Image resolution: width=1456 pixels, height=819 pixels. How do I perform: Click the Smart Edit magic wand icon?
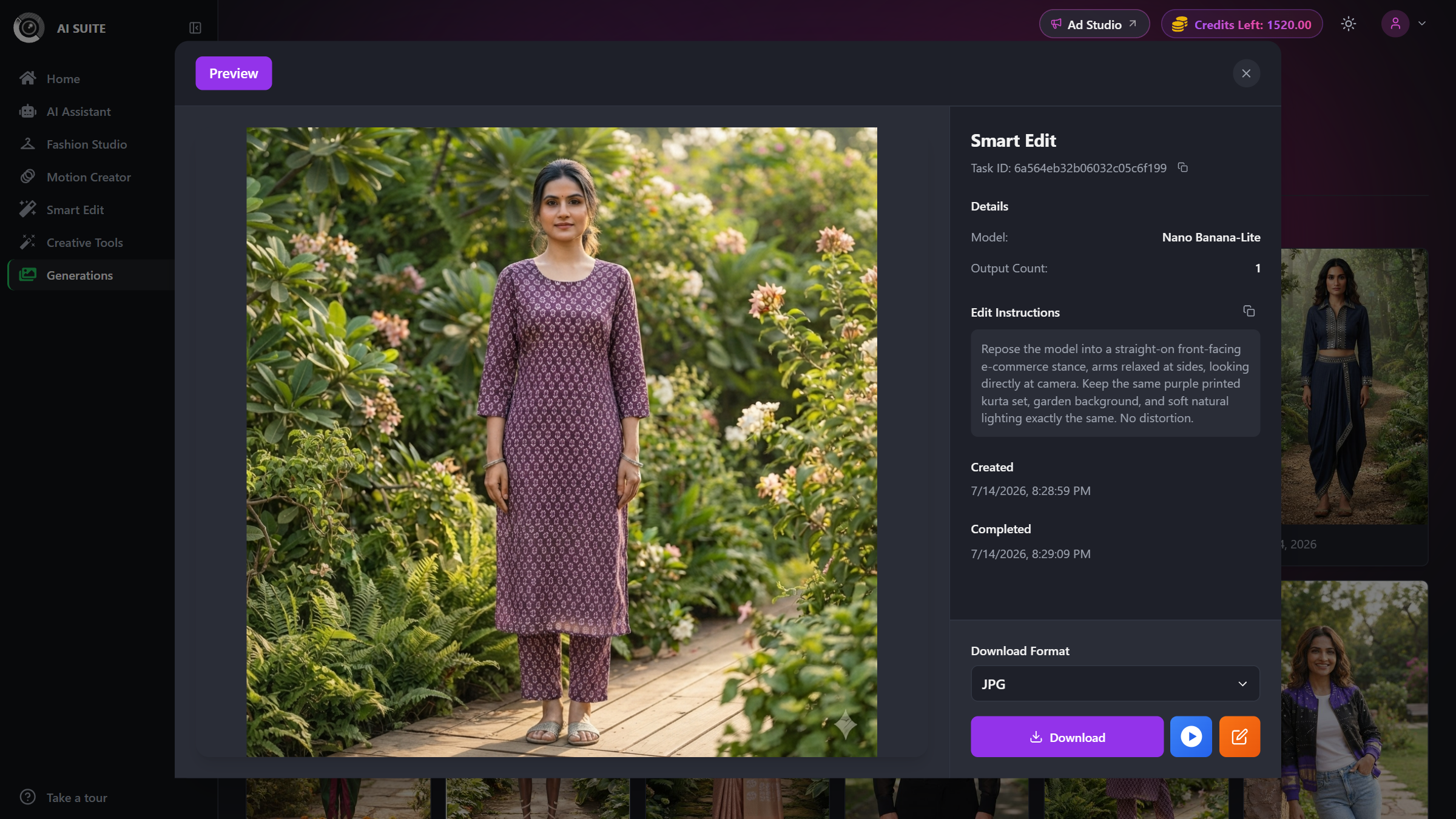pyautogui.click(x=28, y=209)
